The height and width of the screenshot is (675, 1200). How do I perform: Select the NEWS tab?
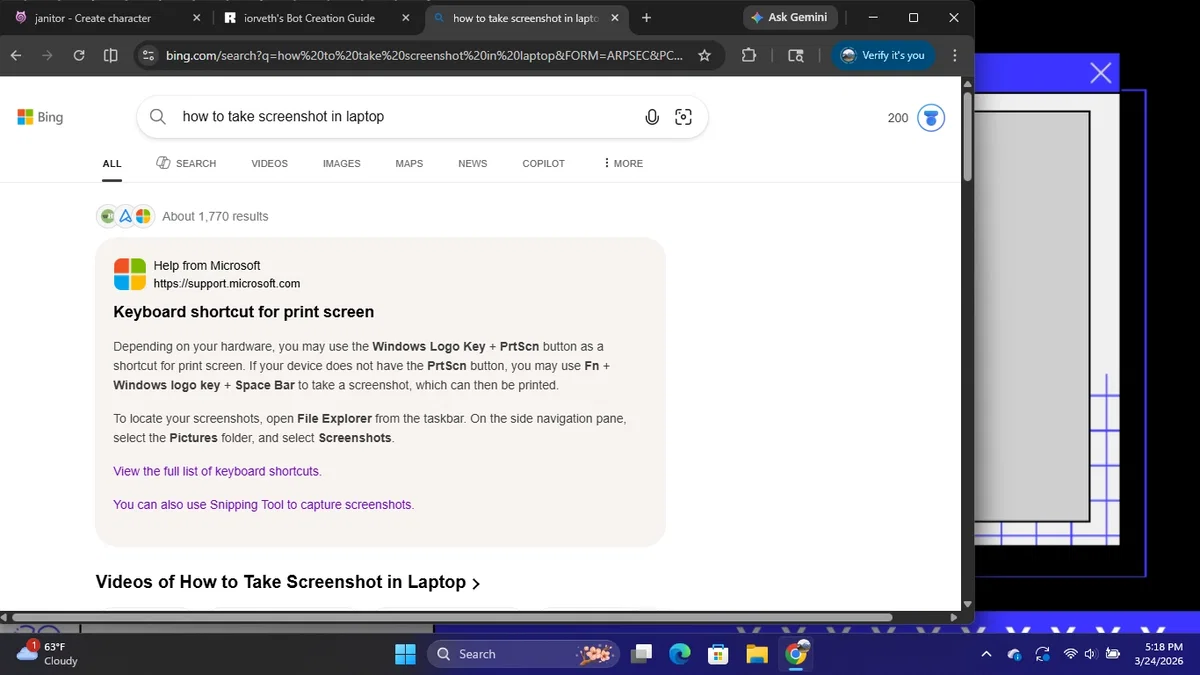(x=473, y=164)
